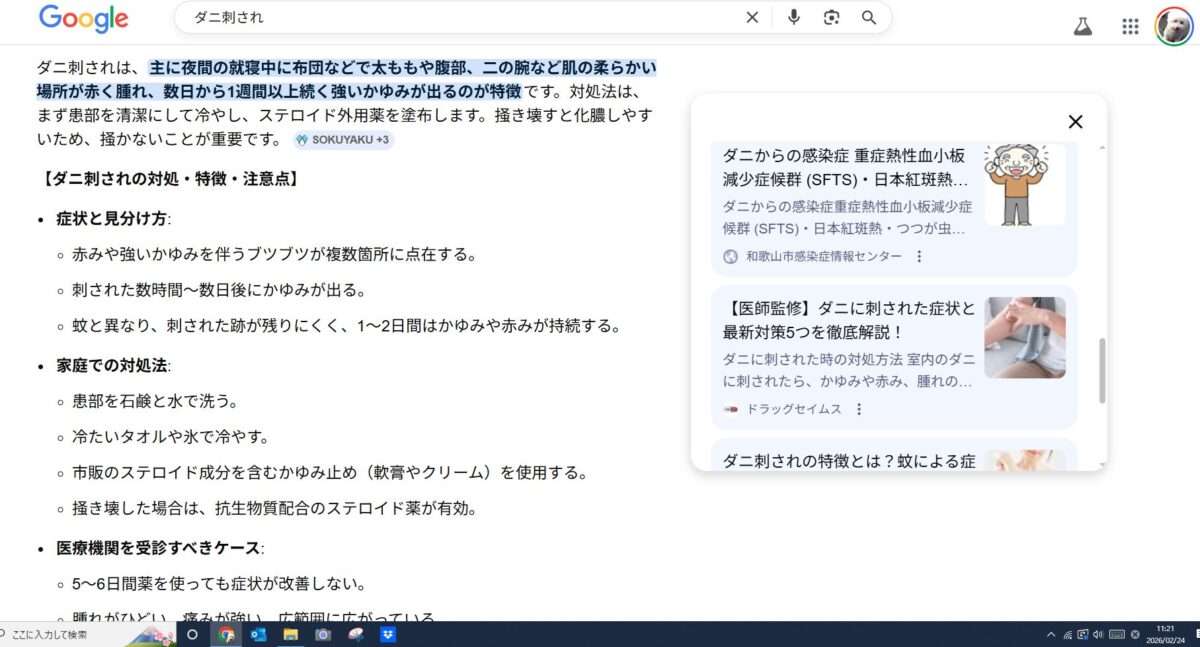
Task: Open Dropbox from the Windows taskbar
Action: tap(387, 634)
